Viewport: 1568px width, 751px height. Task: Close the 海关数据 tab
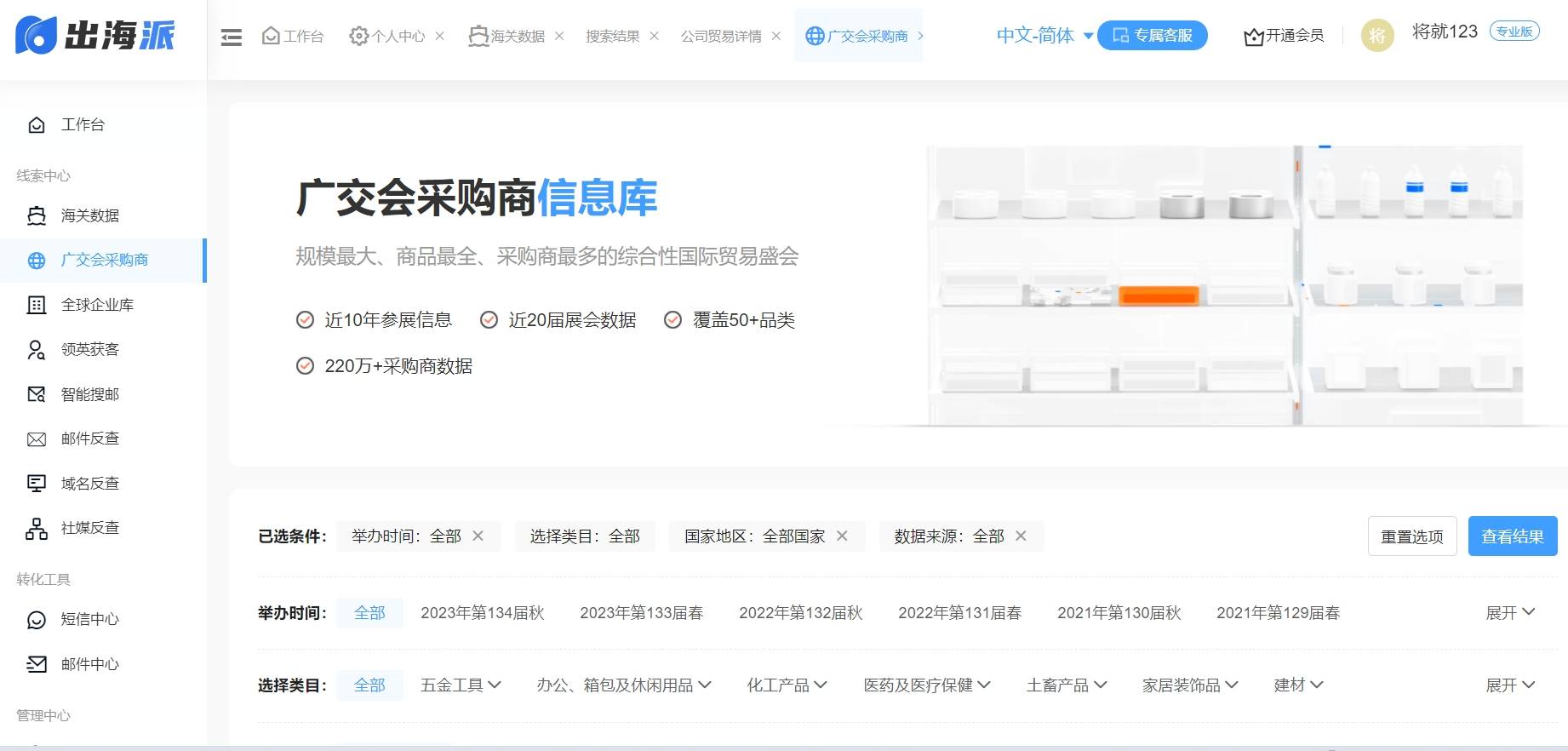[559, 36]
